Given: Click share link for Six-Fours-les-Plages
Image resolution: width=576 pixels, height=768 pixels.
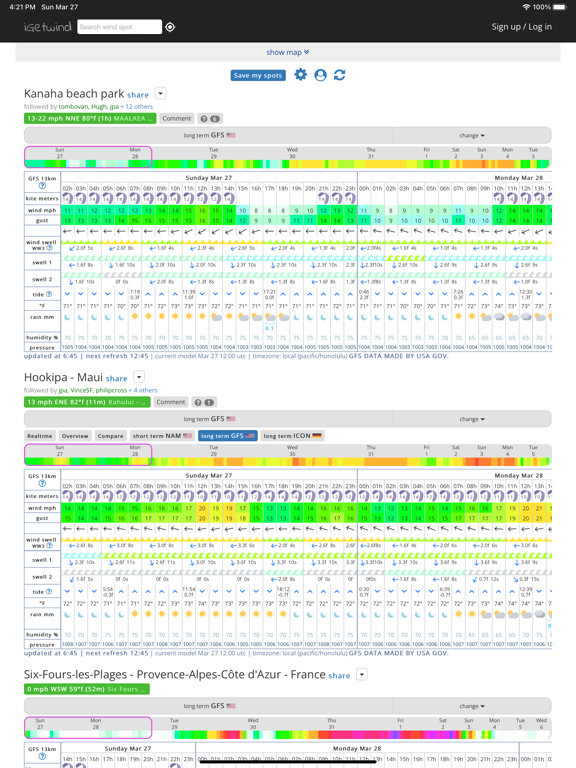Looking at the screenshot, I should (339, 676).
